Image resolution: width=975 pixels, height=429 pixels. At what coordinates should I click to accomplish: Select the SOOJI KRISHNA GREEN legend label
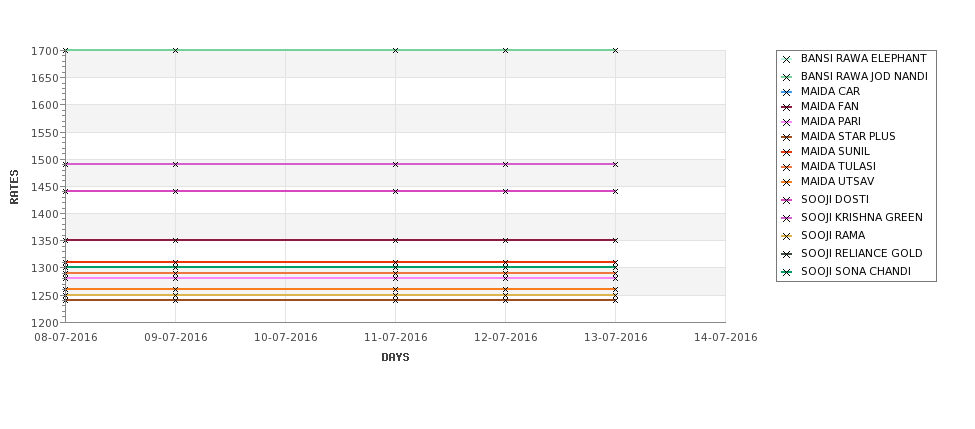[x=861, y=218]
